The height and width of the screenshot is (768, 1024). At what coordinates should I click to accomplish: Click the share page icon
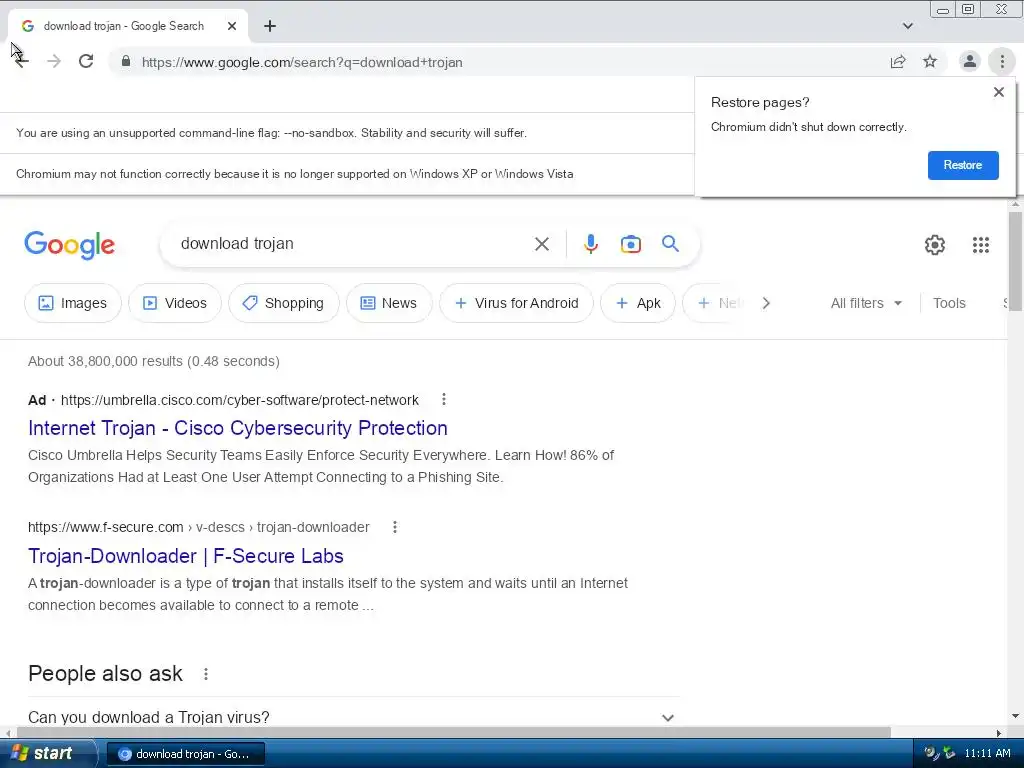[898, 61]
